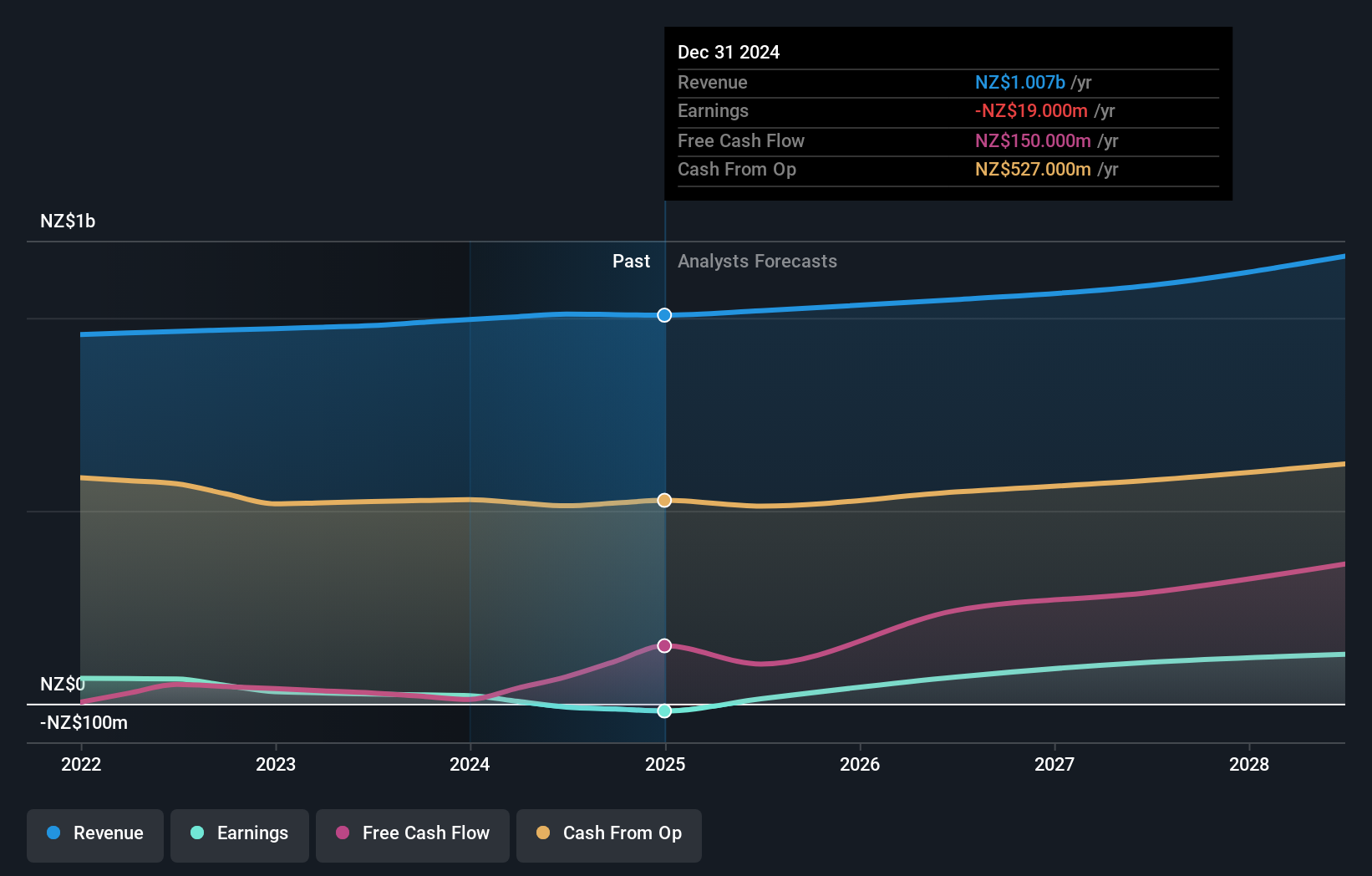Toggle the Revenue legend button
This screenshot has height=876, width=1372.
click(x=95, y=835)
